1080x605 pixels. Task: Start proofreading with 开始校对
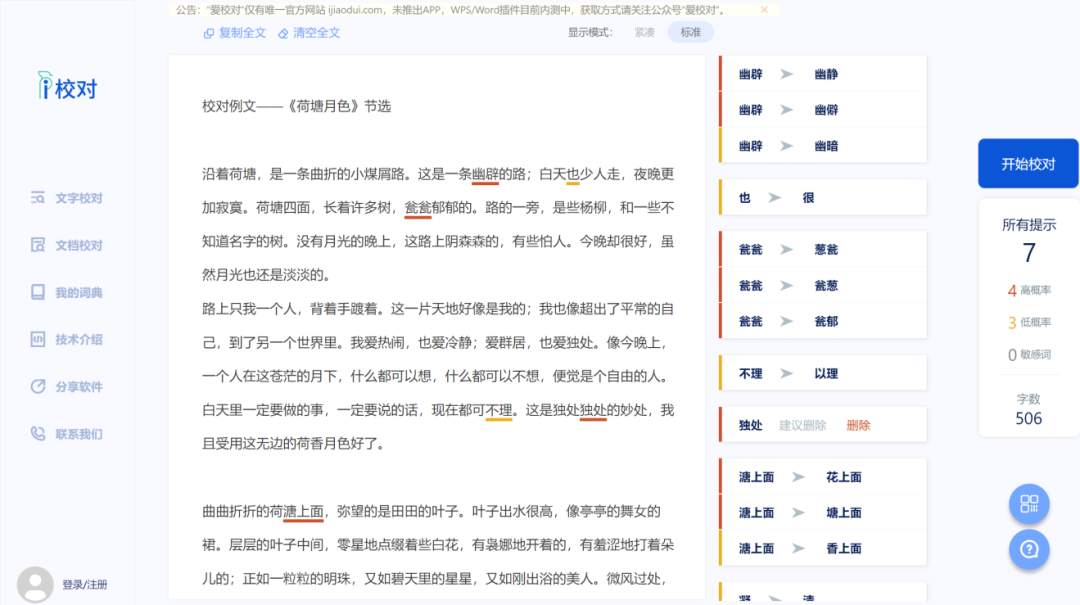(x=1028, y=164)
